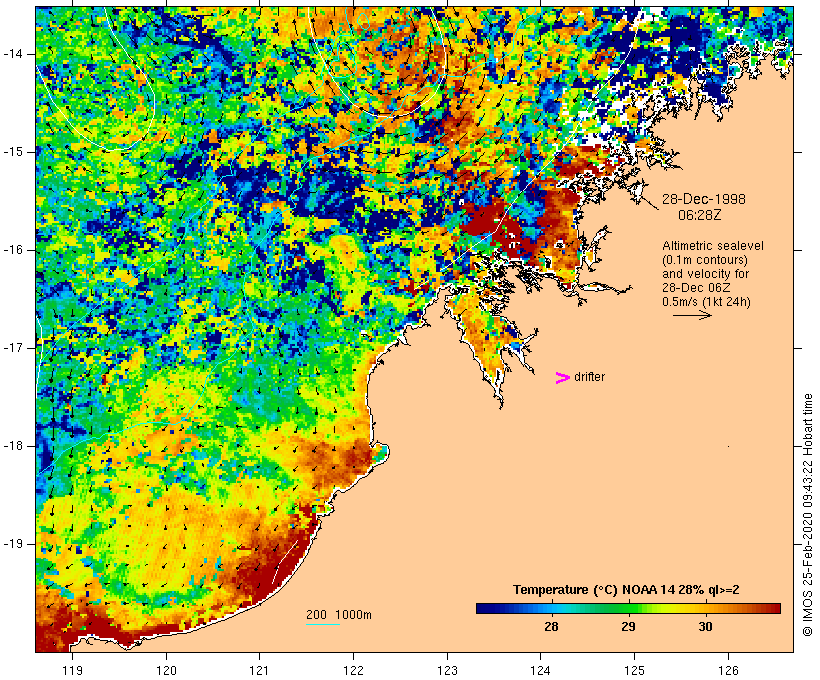The image size is (820, 680).
Task: Click the longitude label 124
Action: click(541, 670)
